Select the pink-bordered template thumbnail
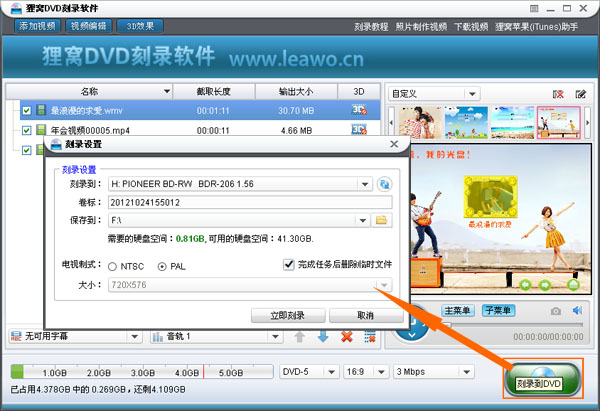The width and height of the screenshot is (600, 411). tap(559, 122)
